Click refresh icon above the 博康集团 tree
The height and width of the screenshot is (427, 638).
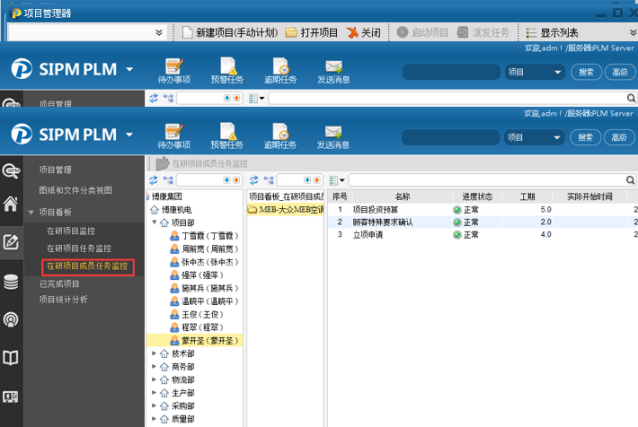153,180
